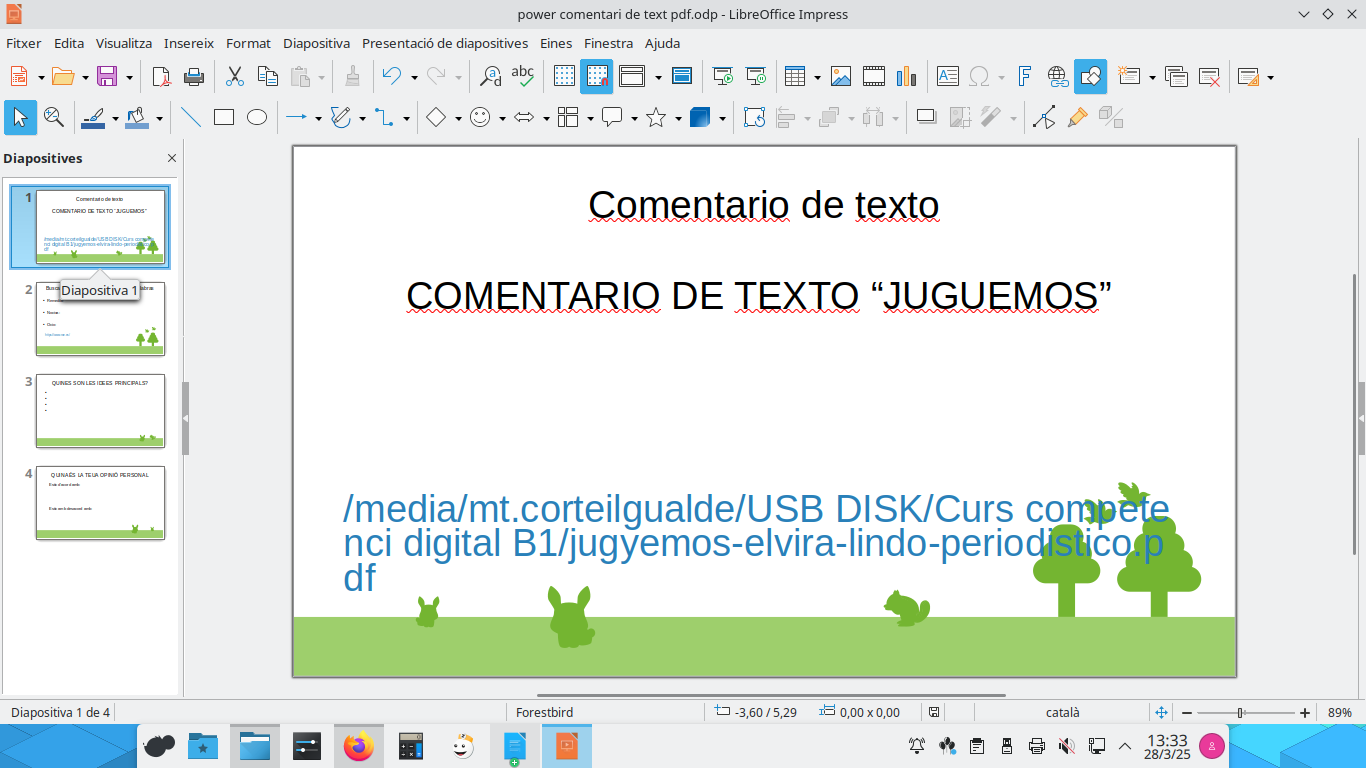1366x768 pixels.
Task: Click the Insert Text Box icon
Action: click(947, 76)
